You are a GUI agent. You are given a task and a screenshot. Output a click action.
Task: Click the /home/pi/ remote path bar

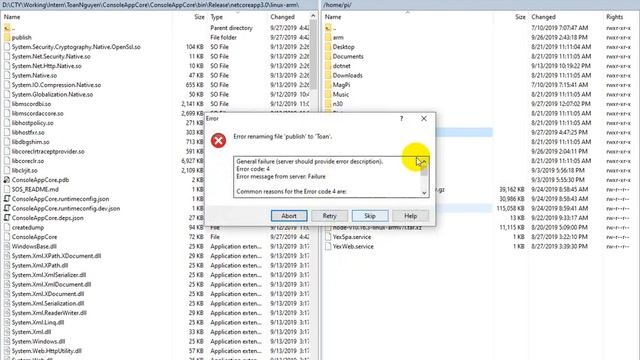tap(480, 5)
